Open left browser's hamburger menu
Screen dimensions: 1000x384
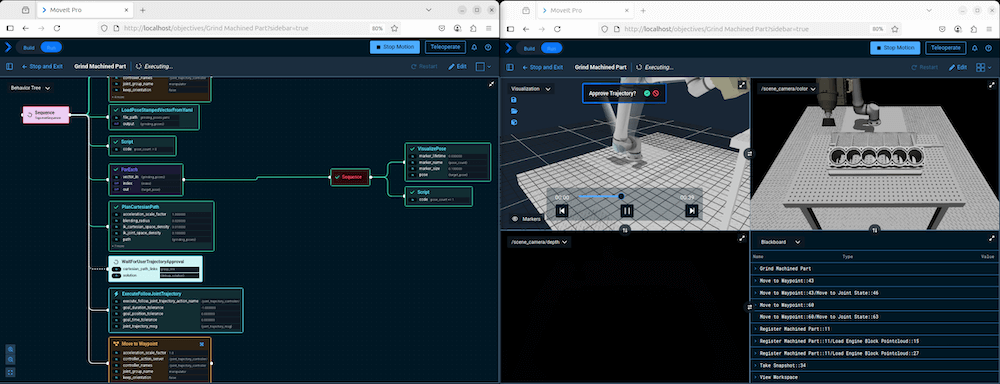489,29
